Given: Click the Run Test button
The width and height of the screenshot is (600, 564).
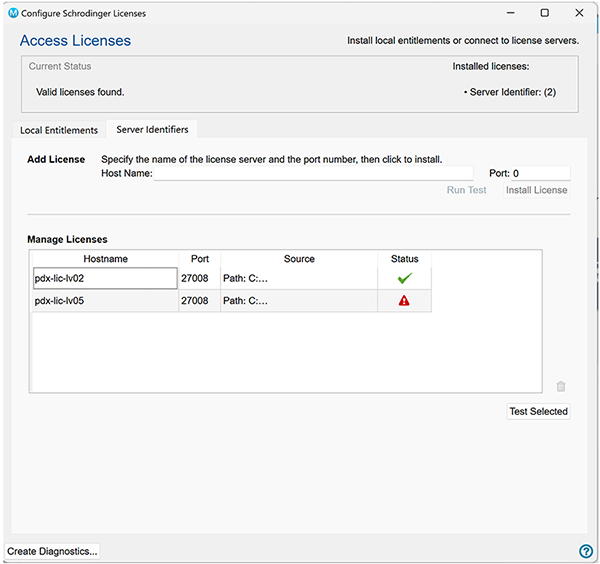Looking at the screenshot, I should pos(466,190).
